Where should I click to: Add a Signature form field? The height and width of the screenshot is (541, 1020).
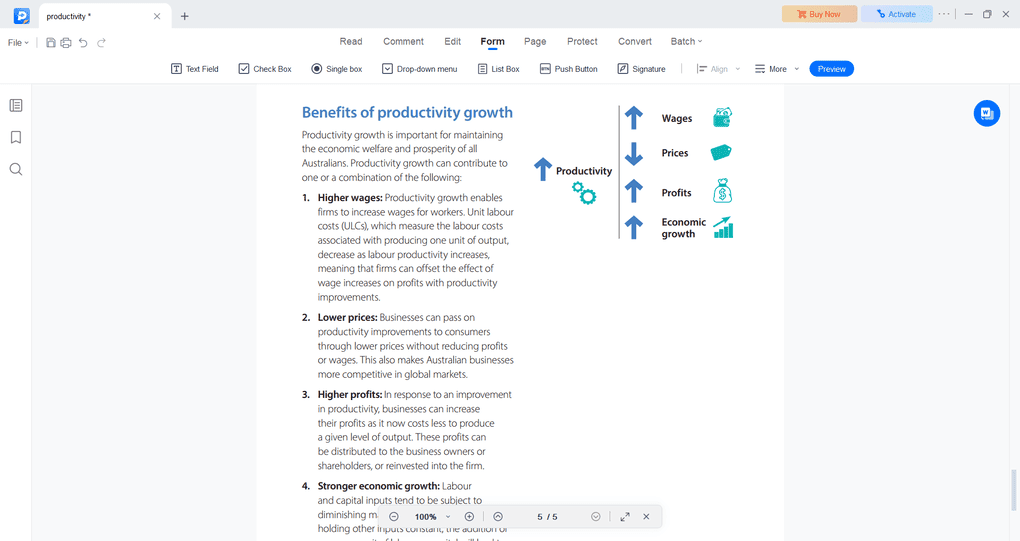[641, 69]
